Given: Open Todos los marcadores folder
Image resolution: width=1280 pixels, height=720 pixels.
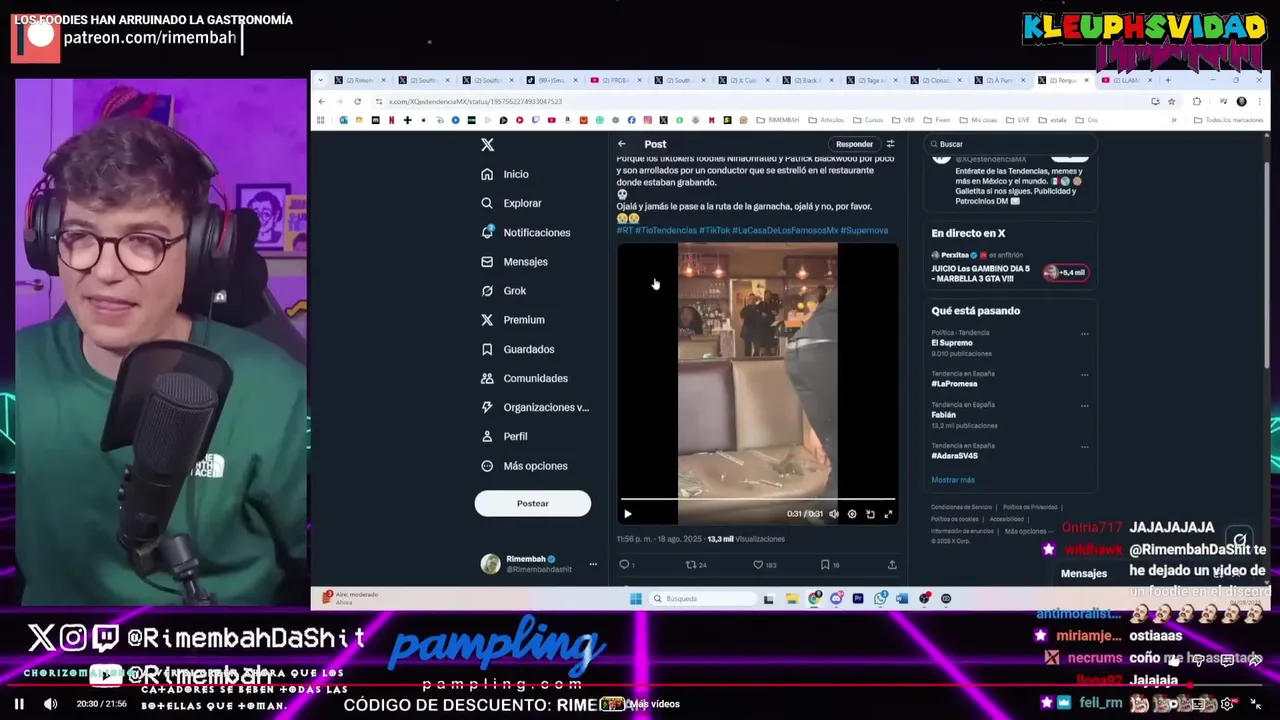Looking at the screenshot, I should click(1230, 120).
